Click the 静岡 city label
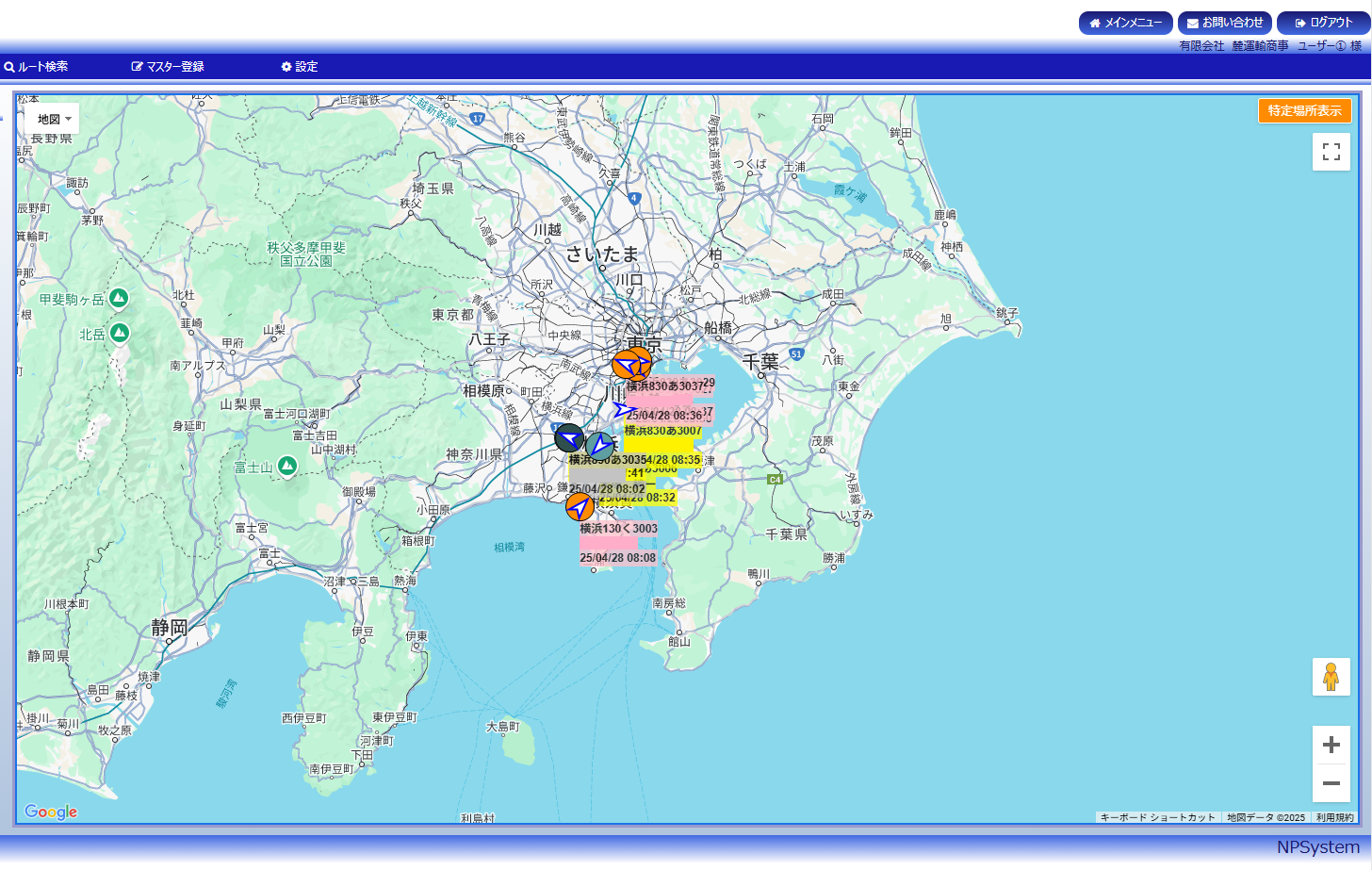The image size is (1372, 870). 170,628
